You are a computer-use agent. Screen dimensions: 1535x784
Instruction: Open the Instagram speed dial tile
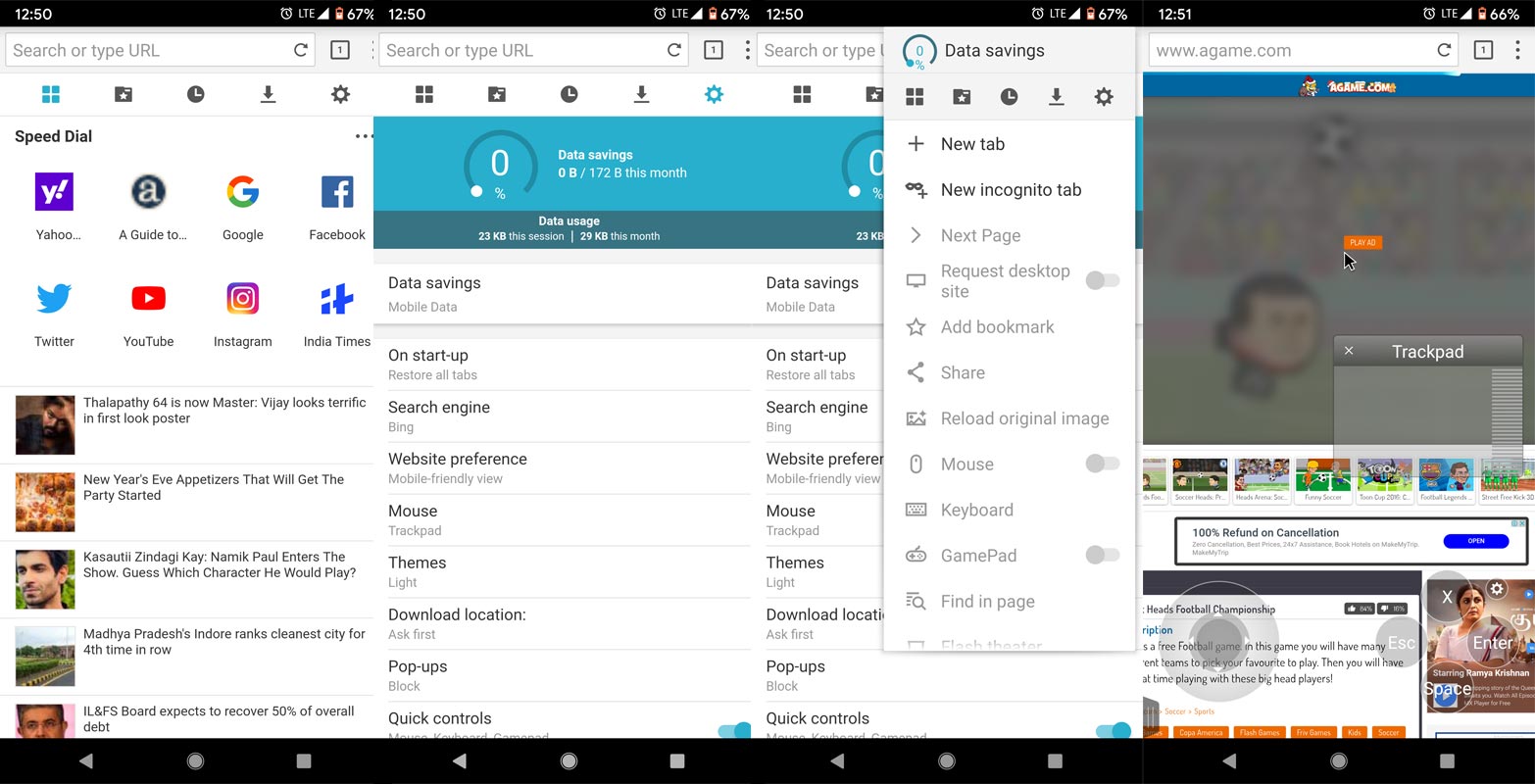coord(242,312)
